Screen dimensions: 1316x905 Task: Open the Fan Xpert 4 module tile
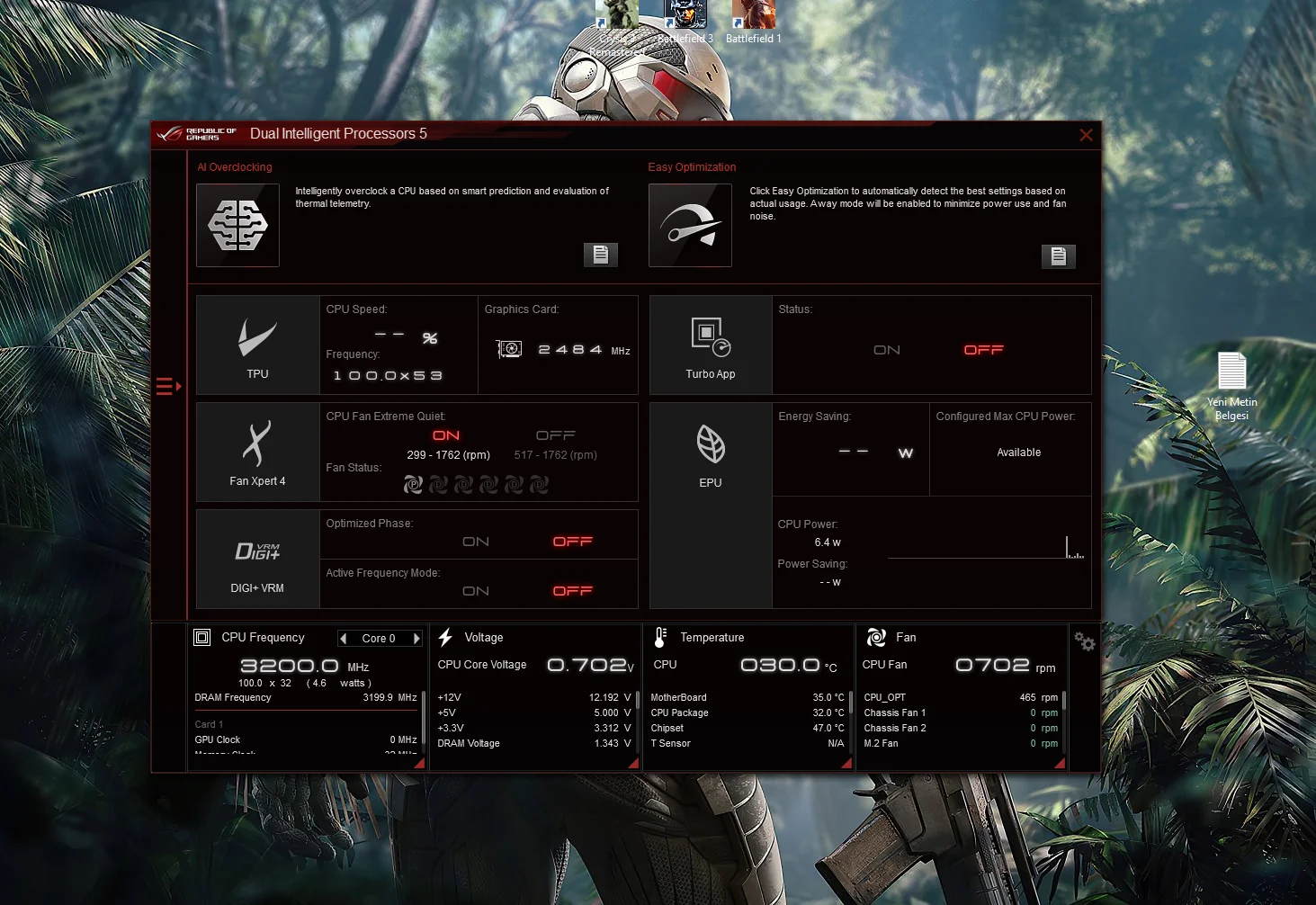258,452
